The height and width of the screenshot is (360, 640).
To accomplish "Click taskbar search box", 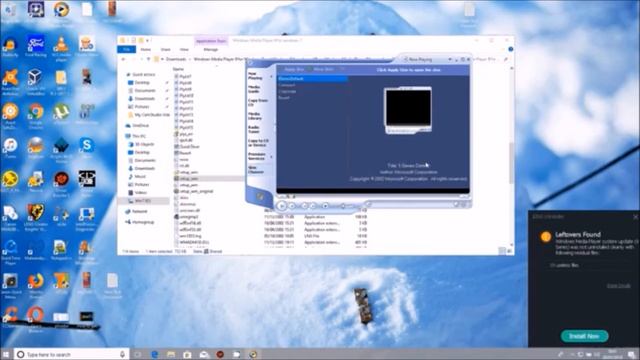I will pyautogui.click(x=71, y=354).
